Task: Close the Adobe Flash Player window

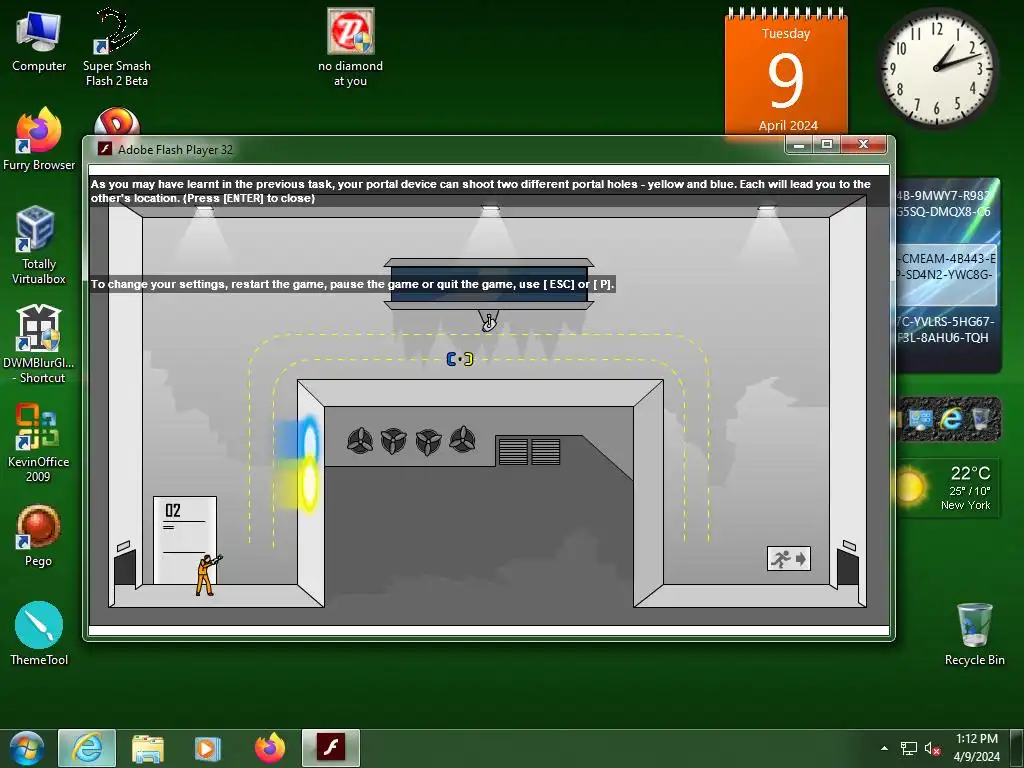Action: click(x=863, y=144)
